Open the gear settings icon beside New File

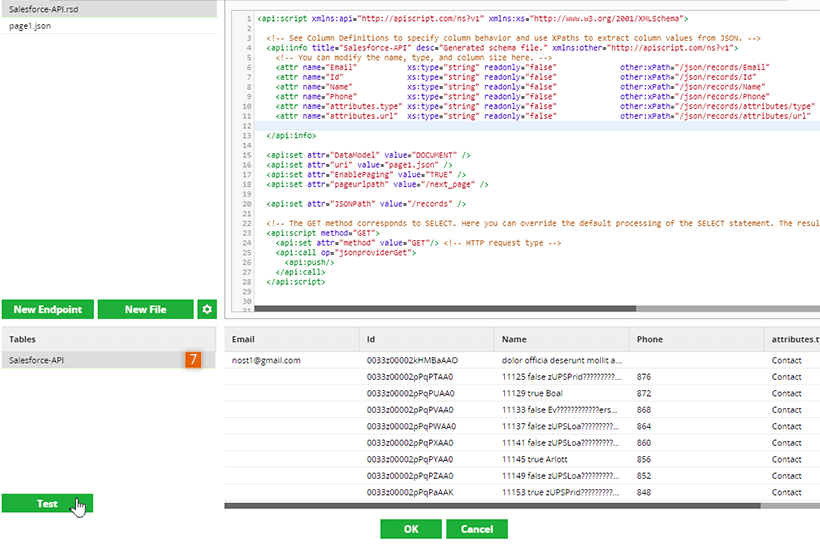click(207, 309)
